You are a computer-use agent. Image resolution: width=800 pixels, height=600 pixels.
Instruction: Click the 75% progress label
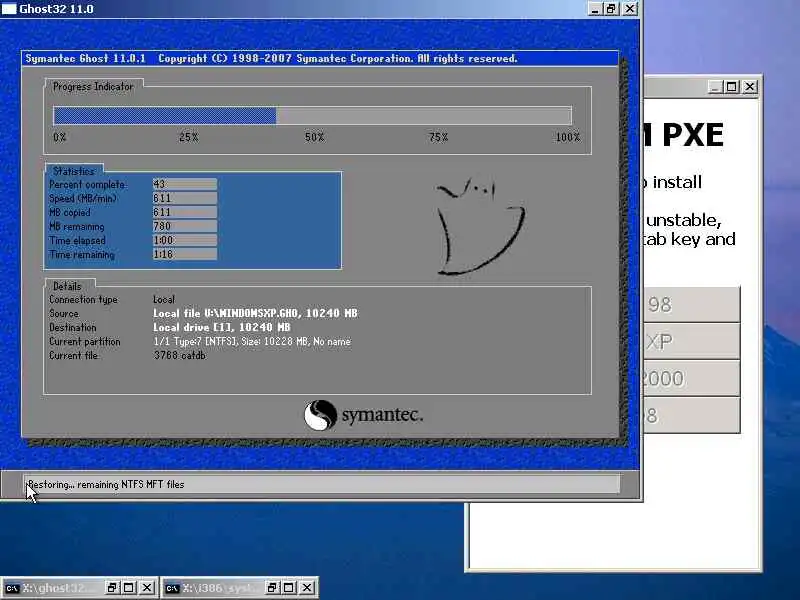[438, 137]
